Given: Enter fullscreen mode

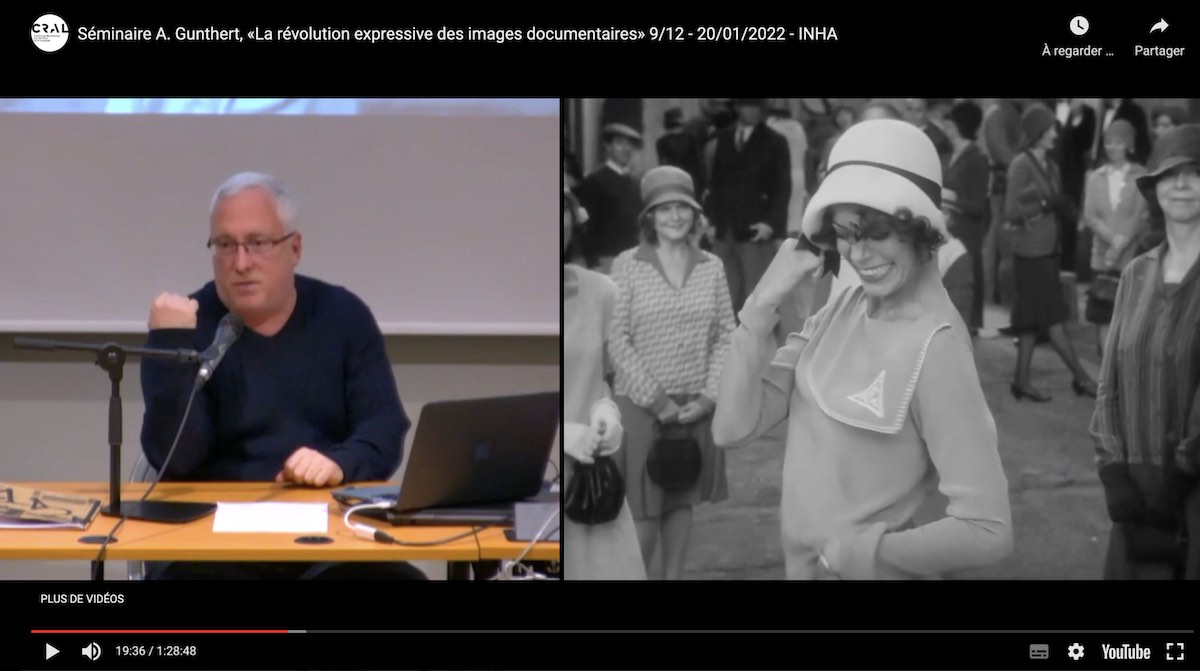Looking at the screenshot, I should pyautogui.click(x=1175, y=652).
